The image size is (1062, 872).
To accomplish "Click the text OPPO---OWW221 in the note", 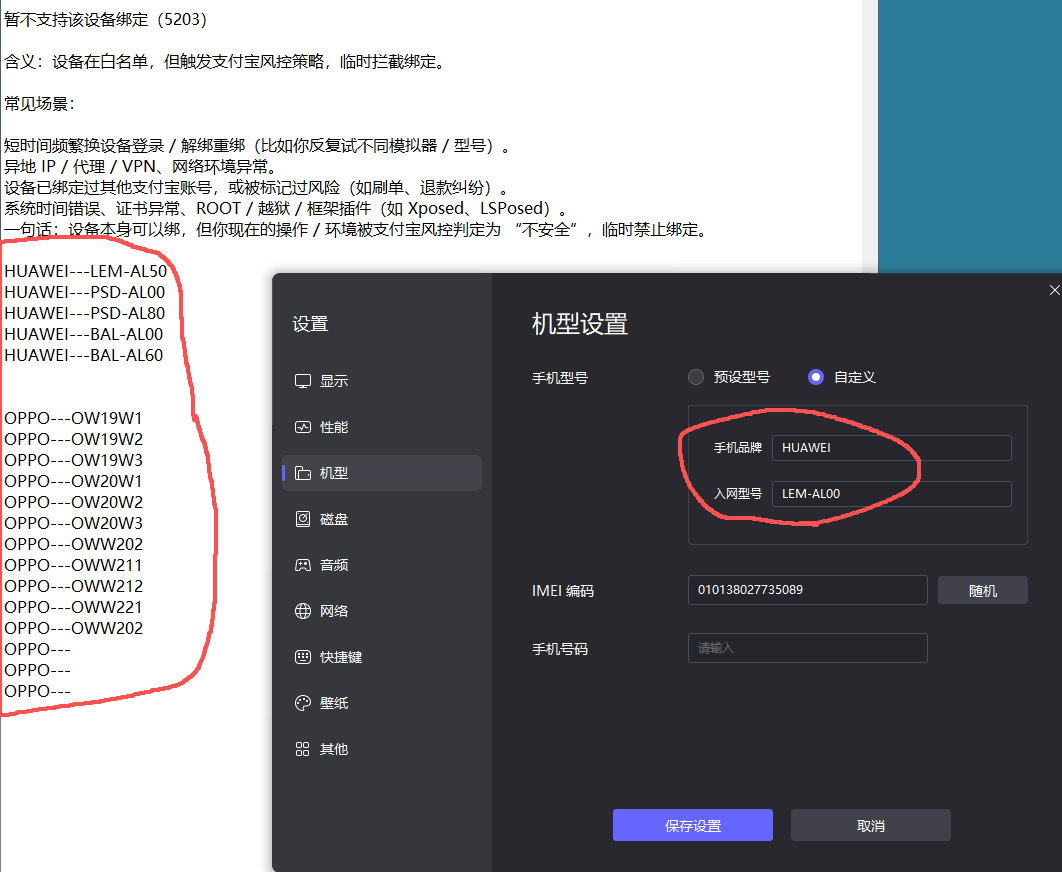I will pos(73,607).
